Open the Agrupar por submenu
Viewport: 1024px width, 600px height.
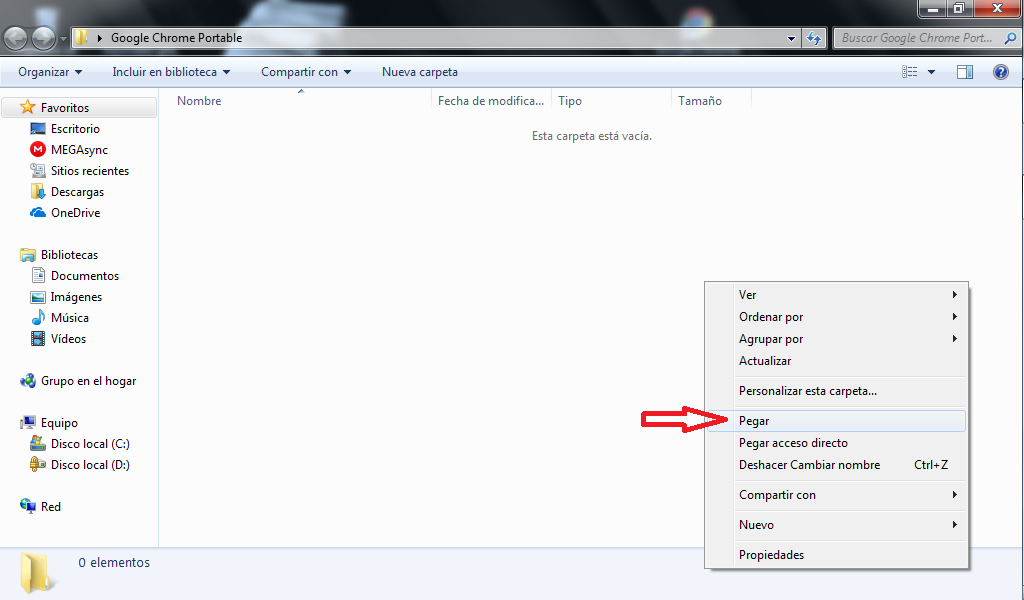[x=836, y=339]
